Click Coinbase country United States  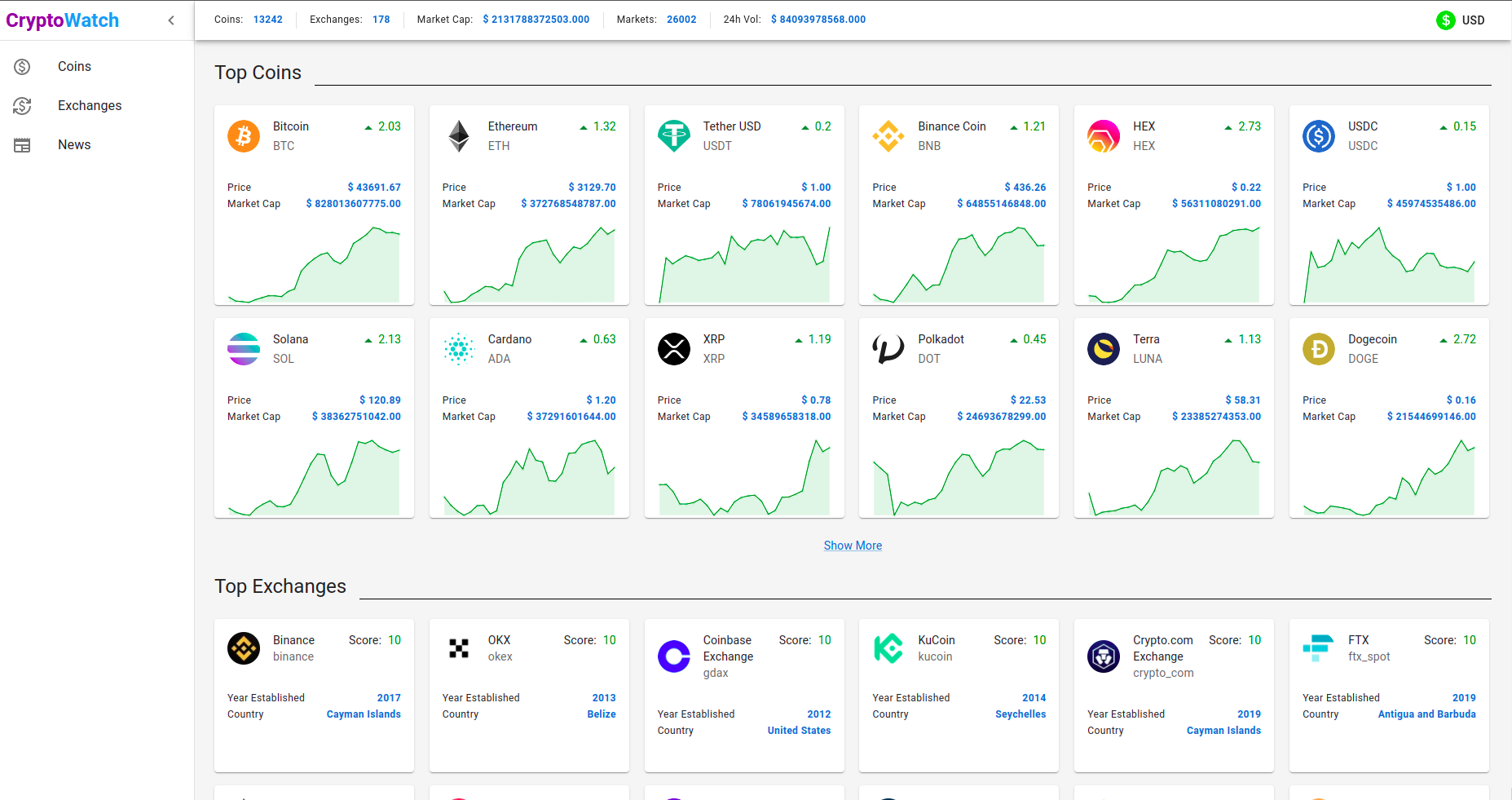(x=799, y=731)
